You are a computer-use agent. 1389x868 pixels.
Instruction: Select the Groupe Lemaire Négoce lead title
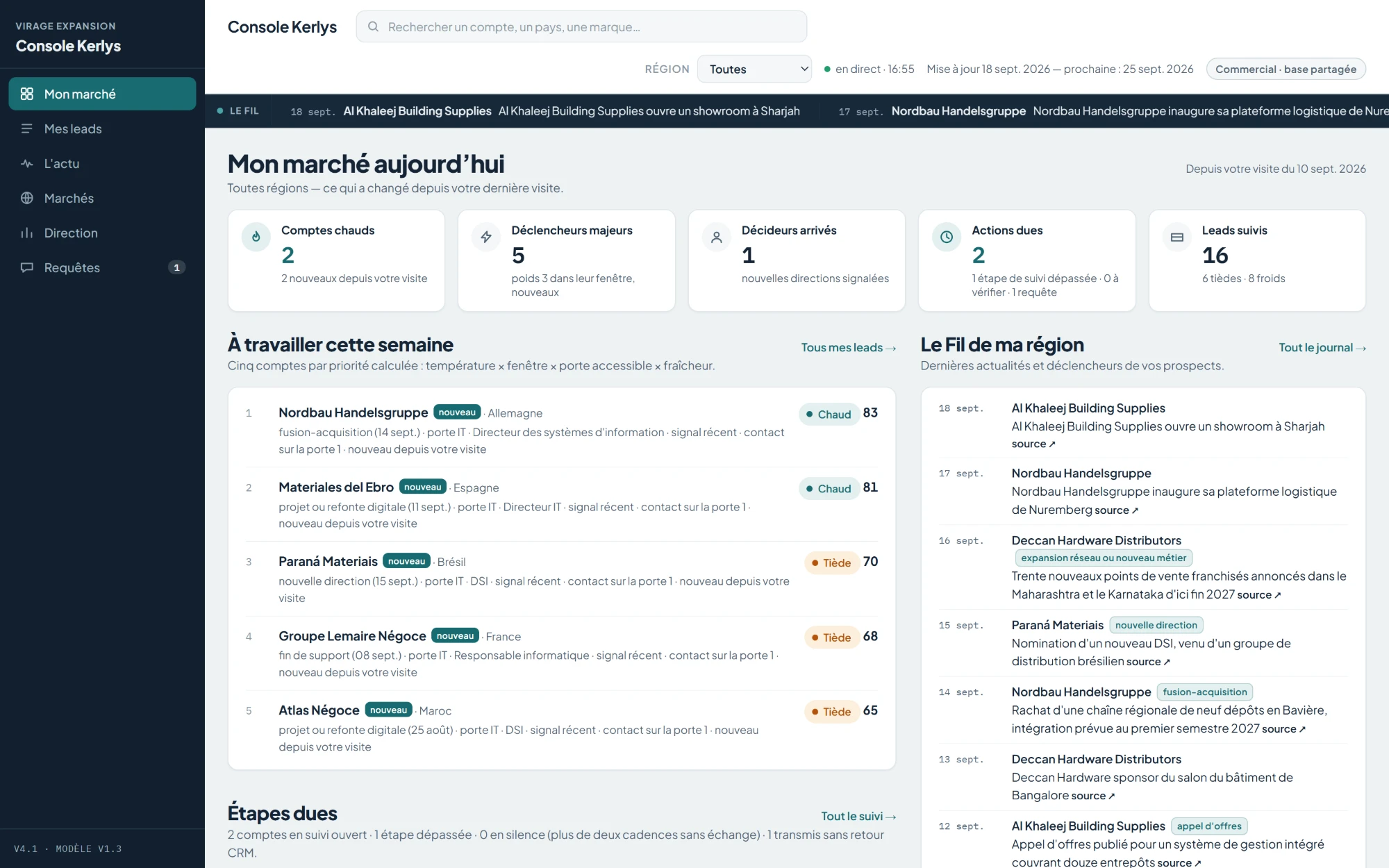point(352,636)
